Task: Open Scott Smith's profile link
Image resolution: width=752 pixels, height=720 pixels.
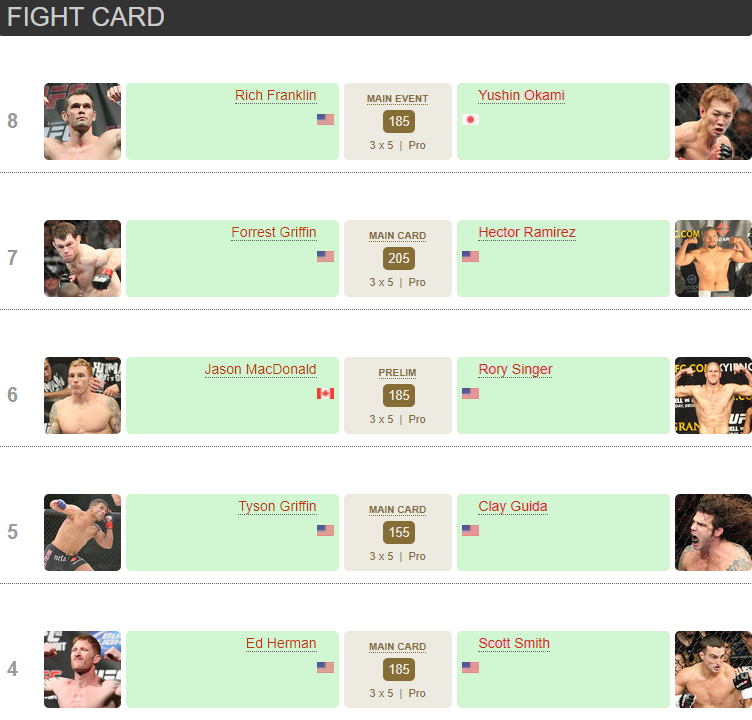Action: [x=513, y=643]
